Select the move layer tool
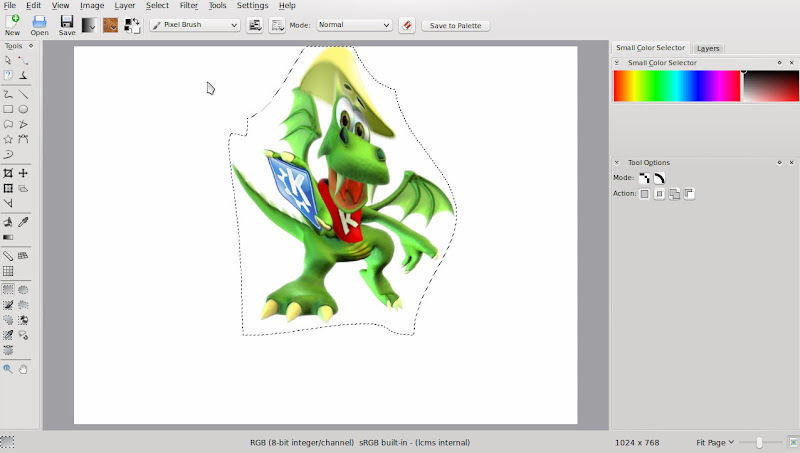Image resolution: width=800 pixels, height=453 pixels. pos(23,173)
